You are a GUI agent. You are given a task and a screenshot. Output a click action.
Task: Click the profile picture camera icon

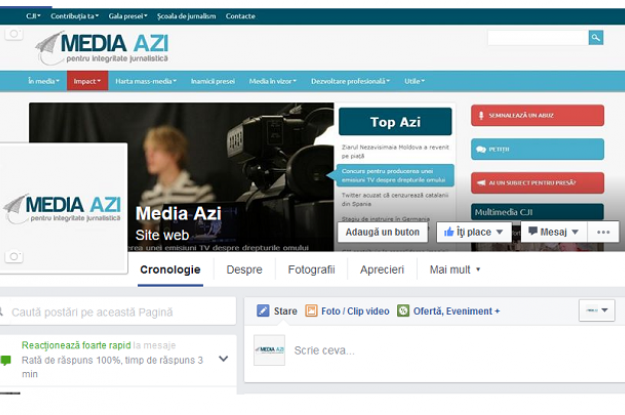(14, 256)
